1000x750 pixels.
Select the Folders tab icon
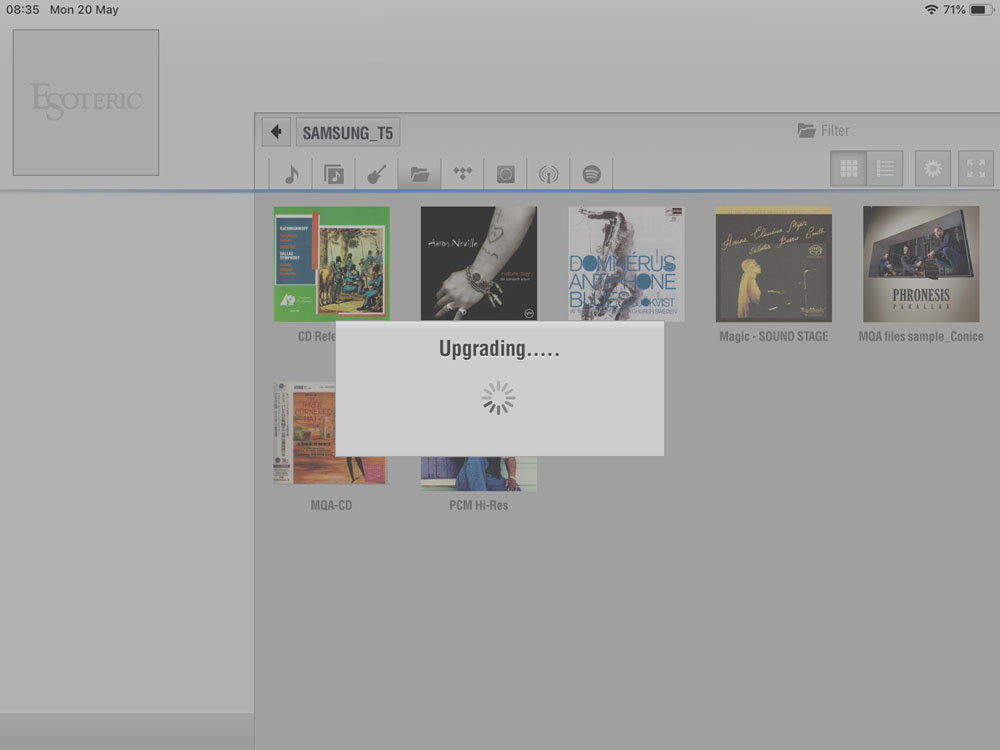[x=419, y=174]
